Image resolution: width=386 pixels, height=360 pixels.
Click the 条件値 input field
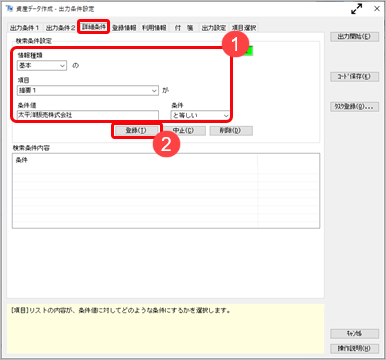pos(88,115)
